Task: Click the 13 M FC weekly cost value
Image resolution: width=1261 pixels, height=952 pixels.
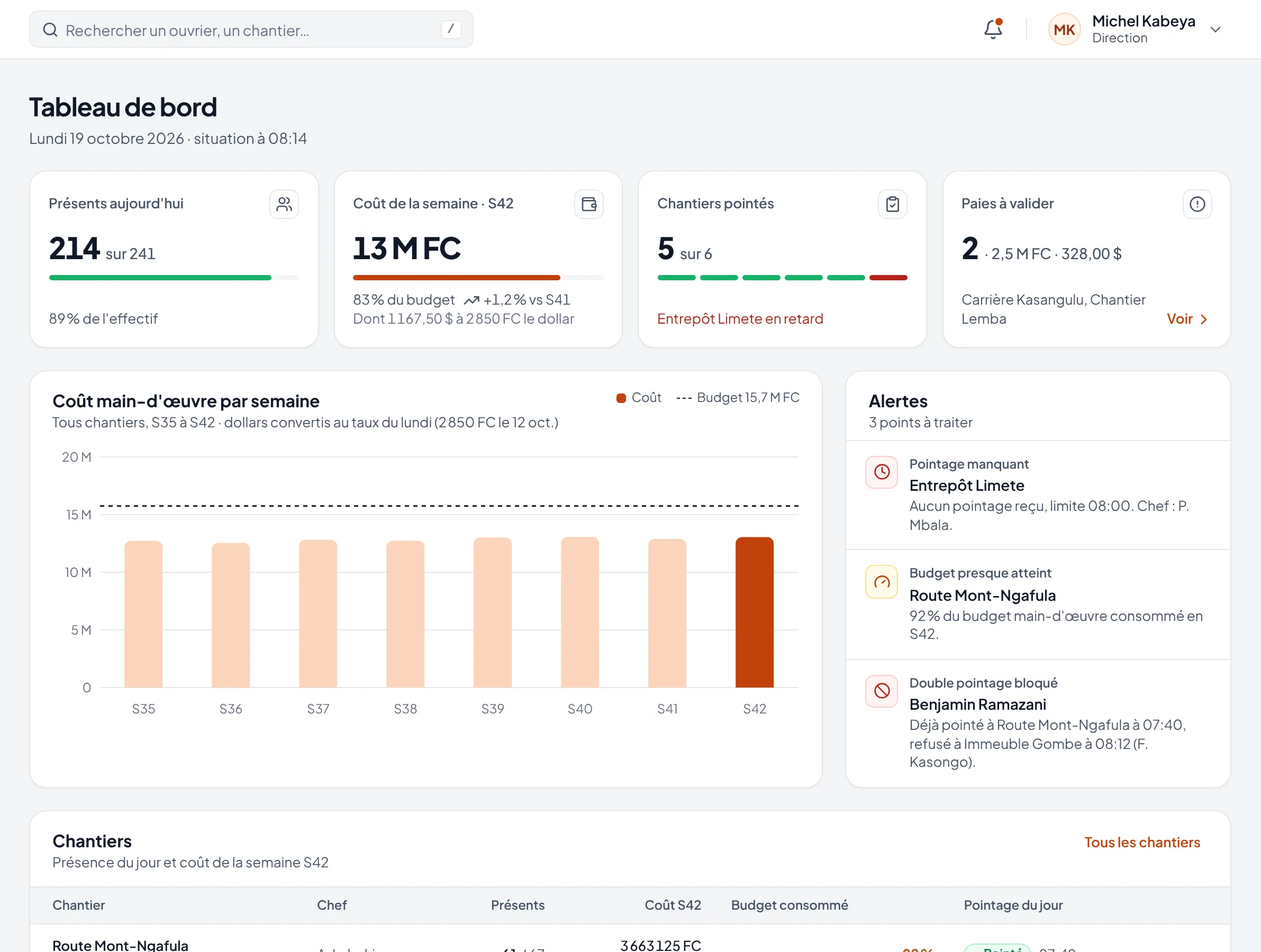Action: 406,249
